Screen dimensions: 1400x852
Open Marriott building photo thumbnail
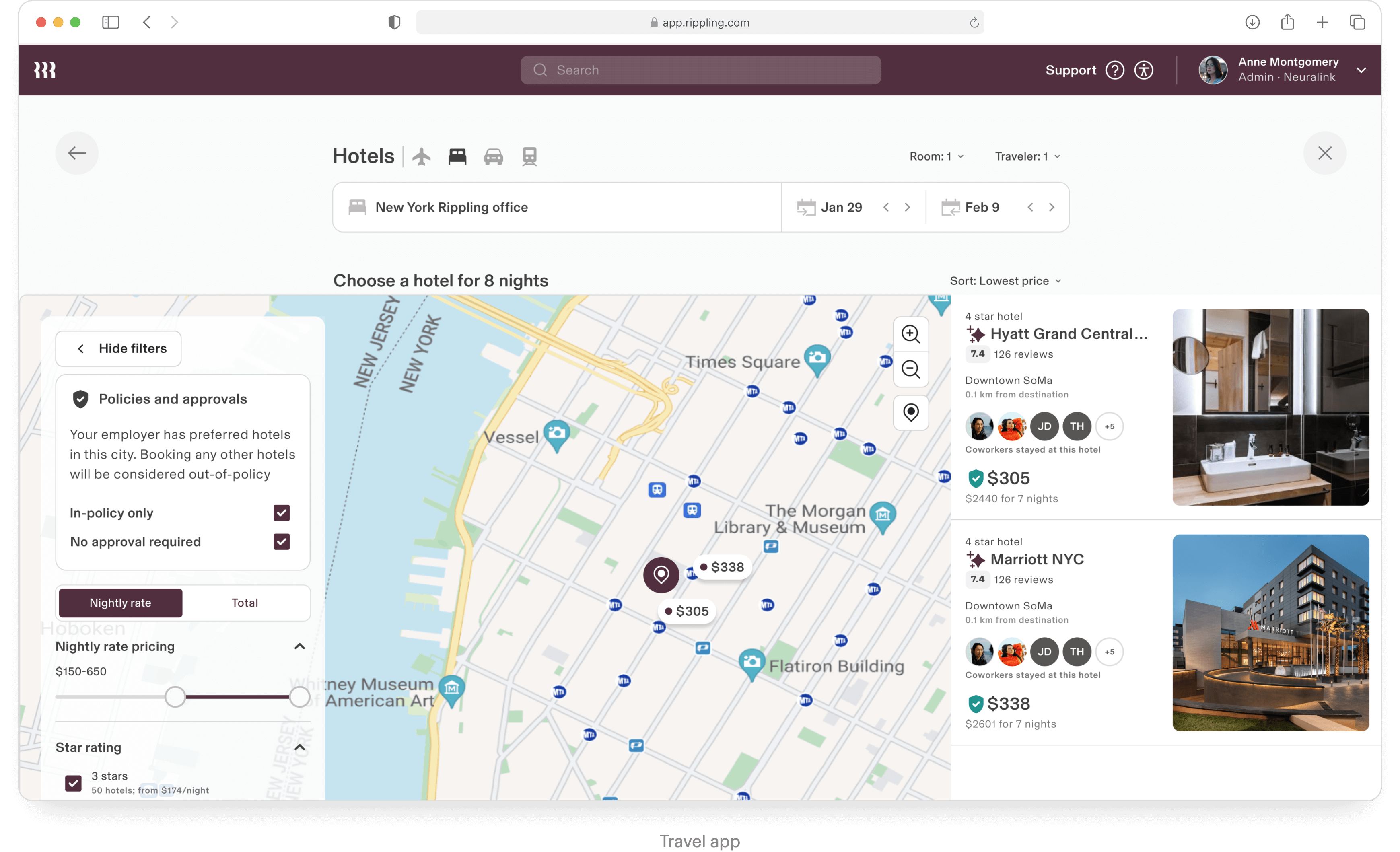coord(1270,633)
